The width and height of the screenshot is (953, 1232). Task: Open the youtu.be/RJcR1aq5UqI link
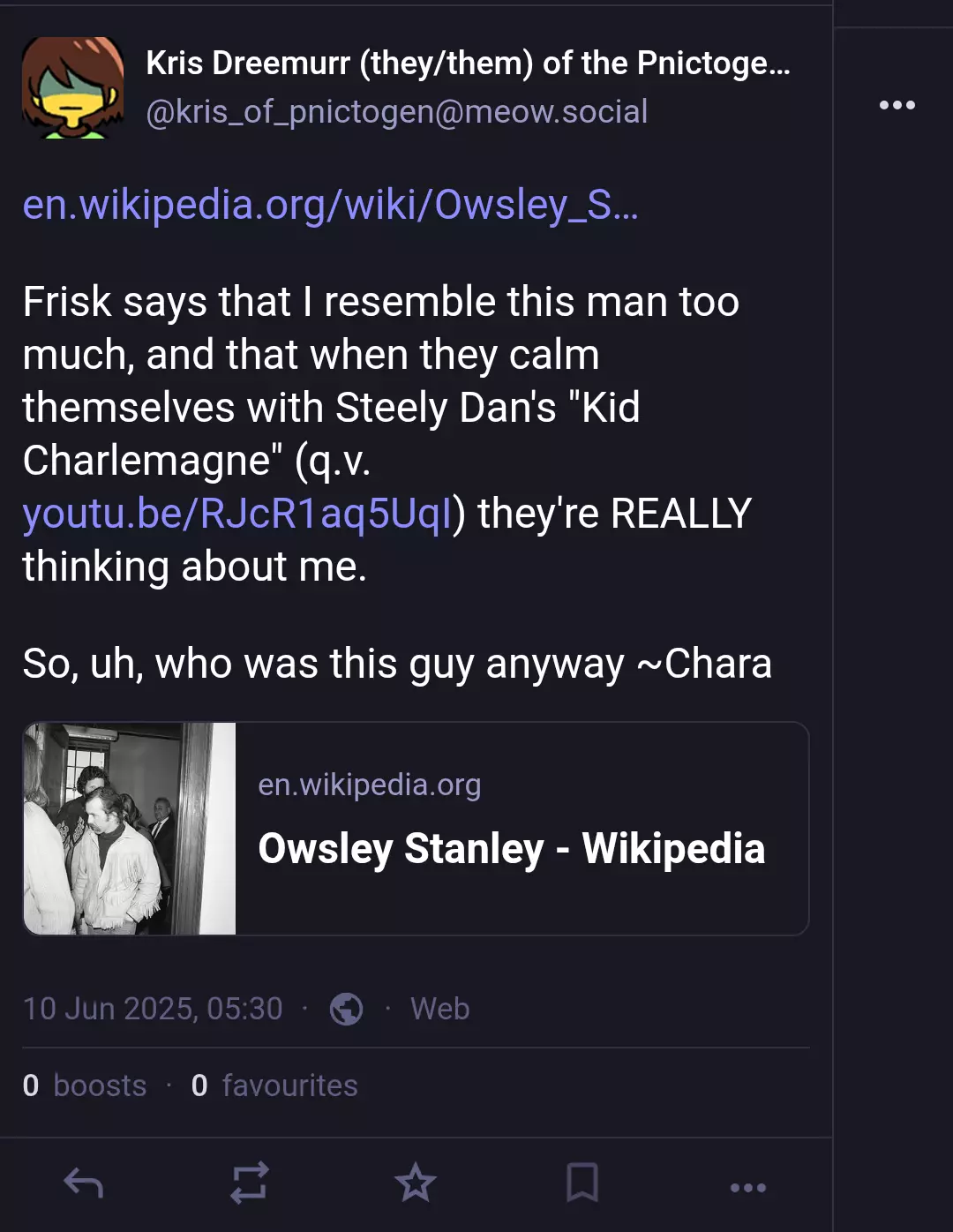(237, 514)
